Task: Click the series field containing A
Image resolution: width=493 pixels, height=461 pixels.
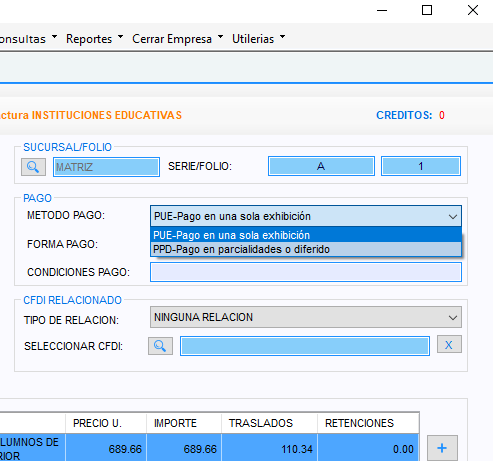Action: [321, 166]
